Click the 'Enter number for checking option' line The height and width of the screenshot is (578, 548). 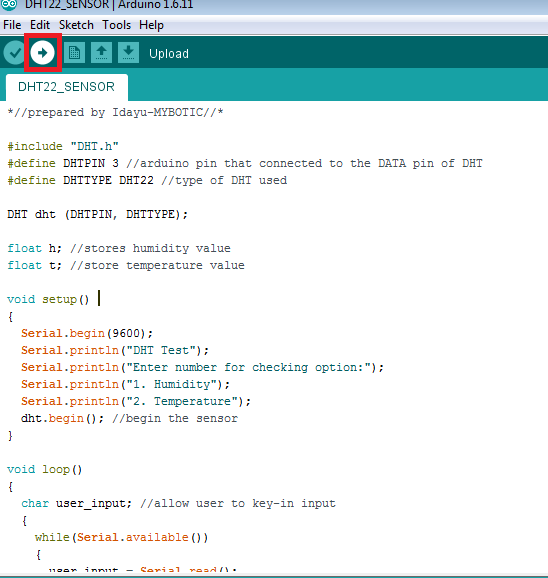pyautogui.click(x=202, y=367)
